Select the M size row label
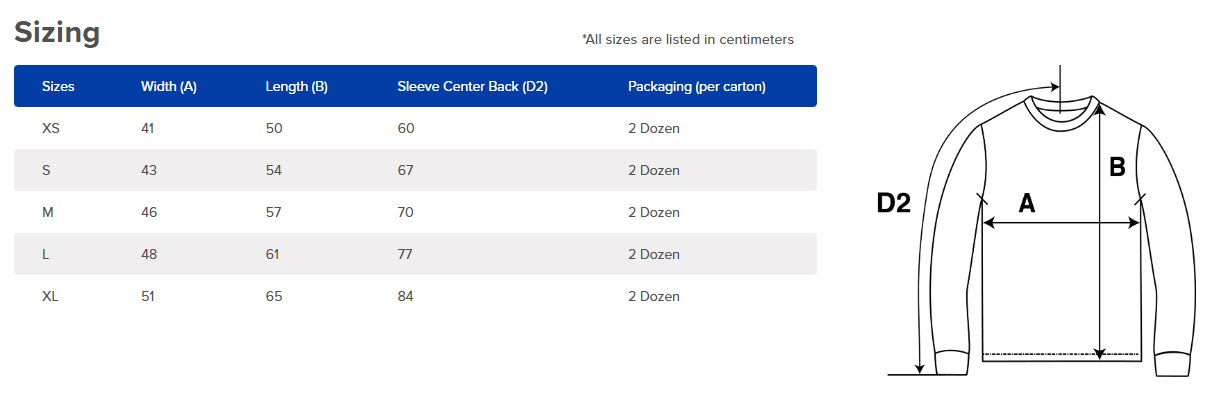Viewport: 1207px width, 403px height. click(47, 212)
